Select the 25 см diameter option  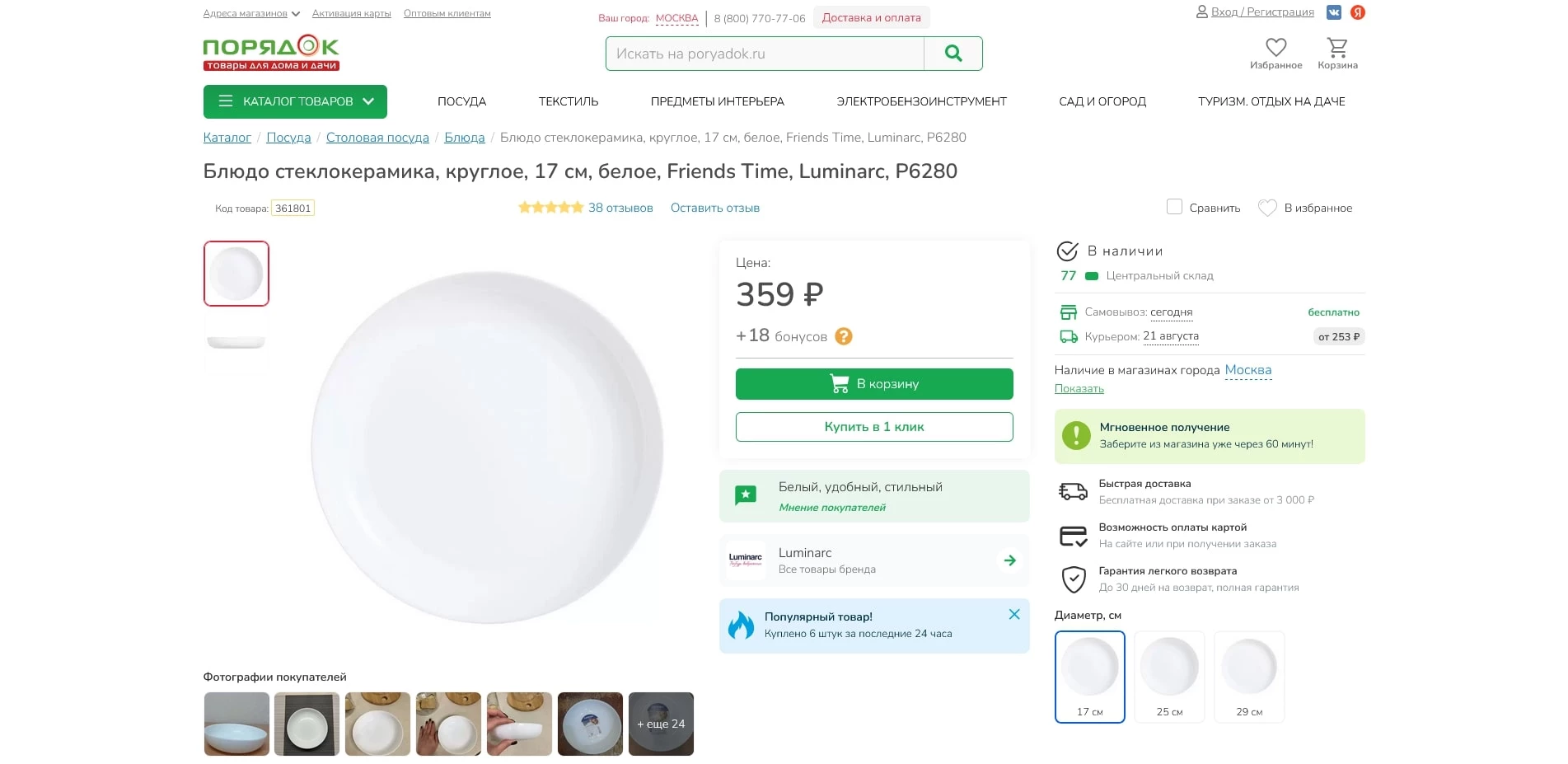pyautogui.click(x=1169, y=677)
